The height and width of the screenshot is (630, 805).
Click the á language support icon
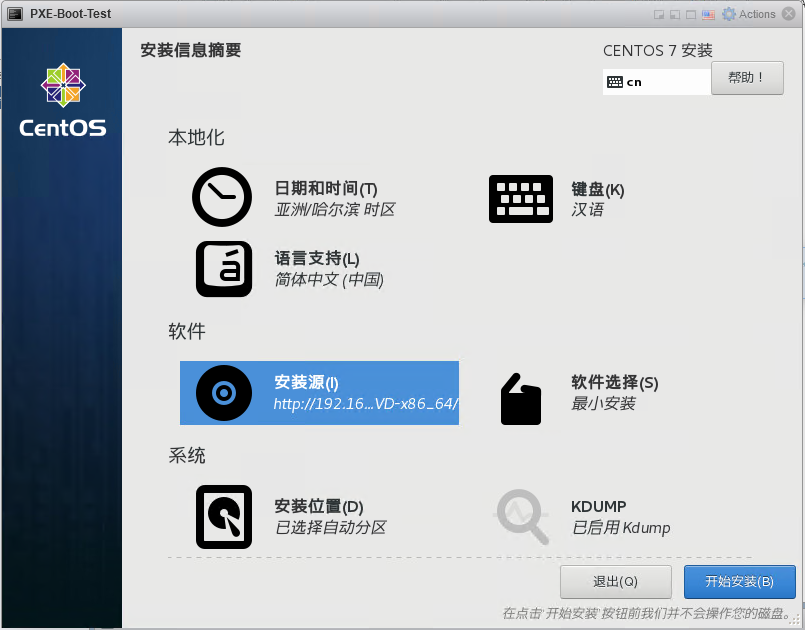(224, 269)
